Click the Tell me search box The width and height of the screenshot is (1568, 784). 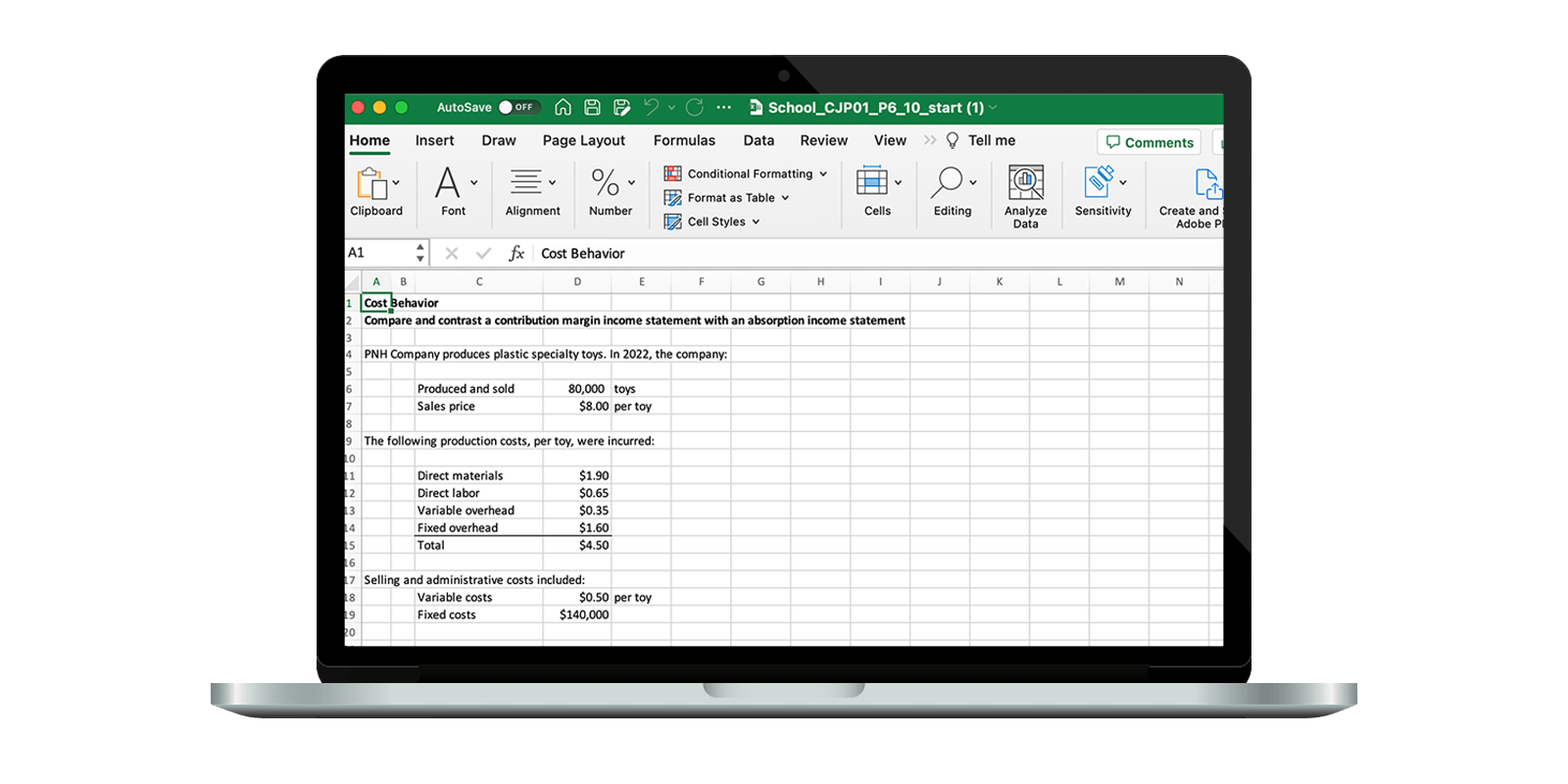pos(991,141)
